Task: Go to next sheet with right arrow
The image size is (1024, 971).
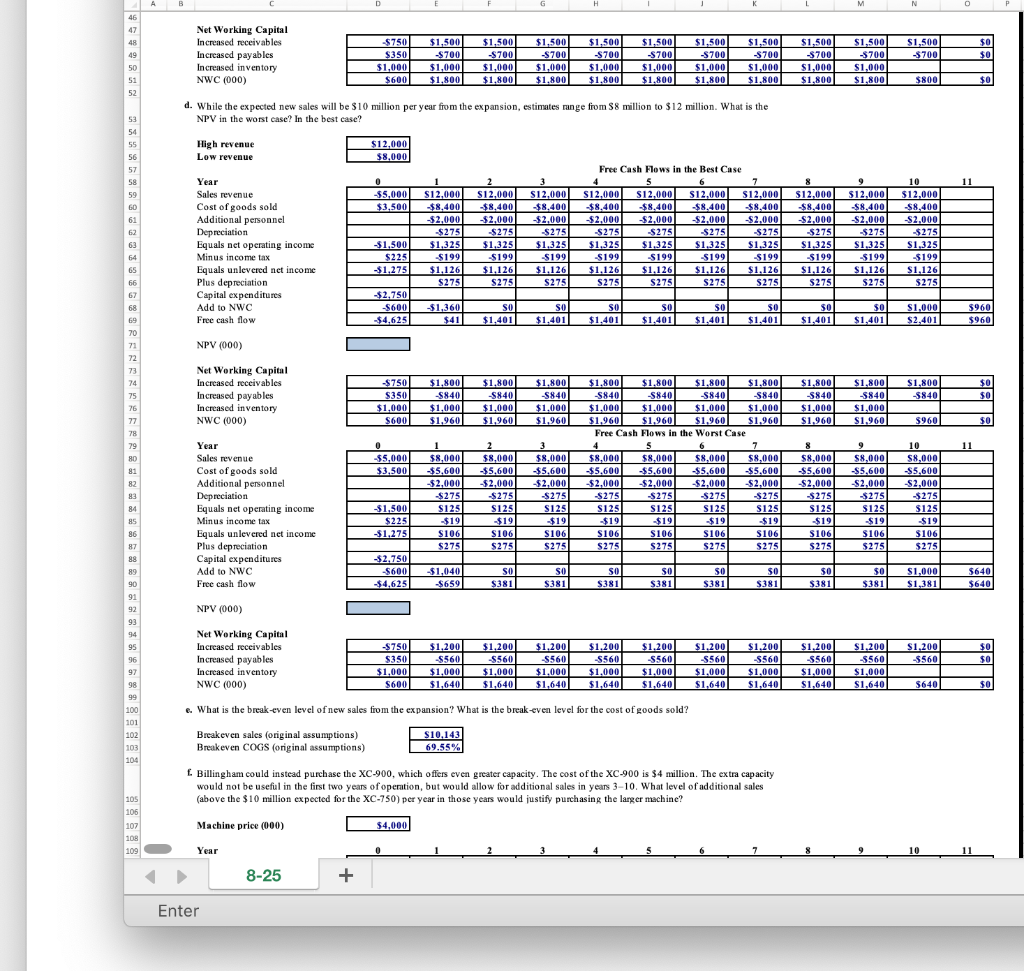Action: click(x=182, y=876)
